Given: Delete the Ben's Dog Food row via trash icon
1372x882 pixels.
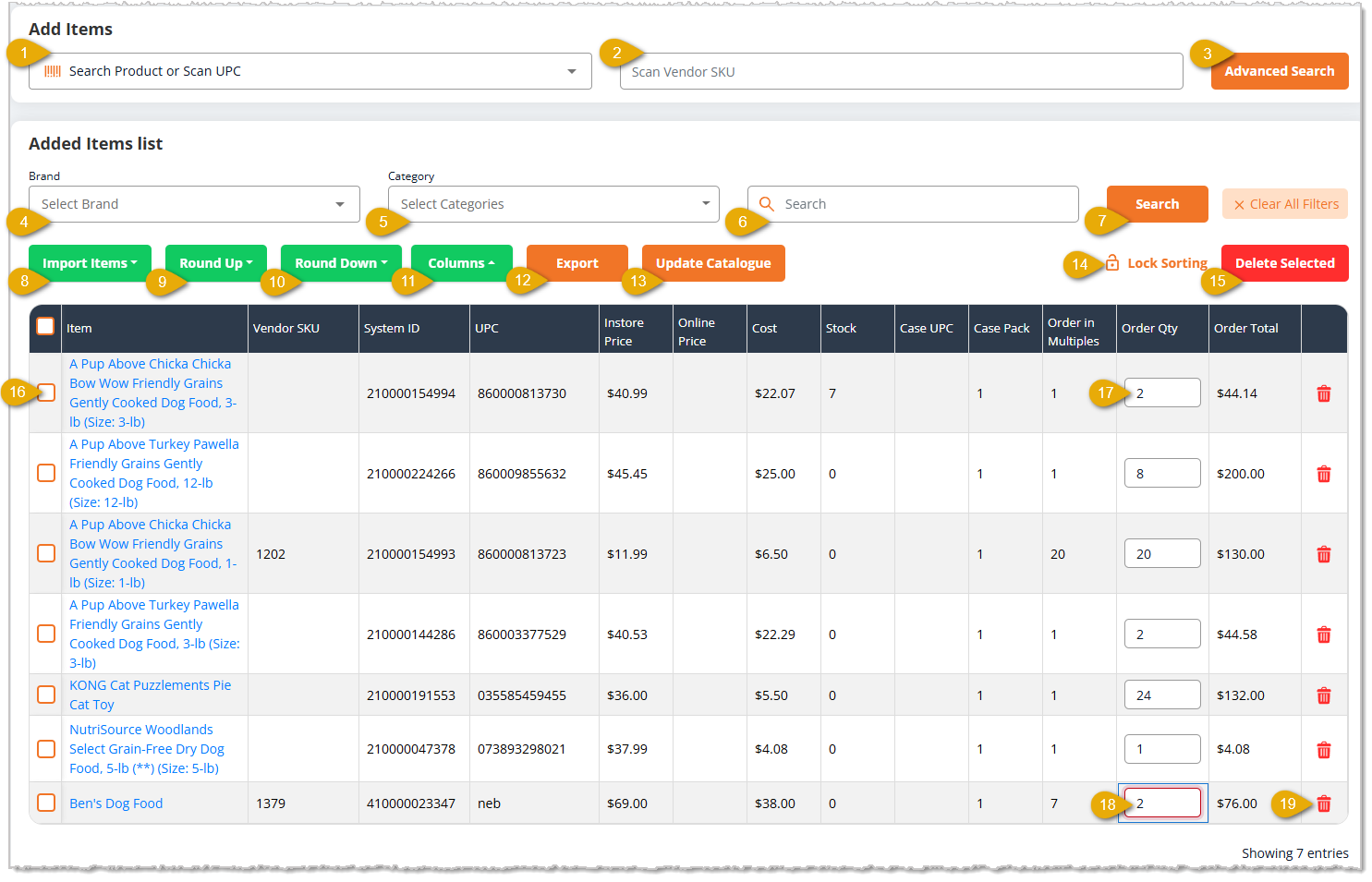Looking at the screenshot, I should (1323, 803).
